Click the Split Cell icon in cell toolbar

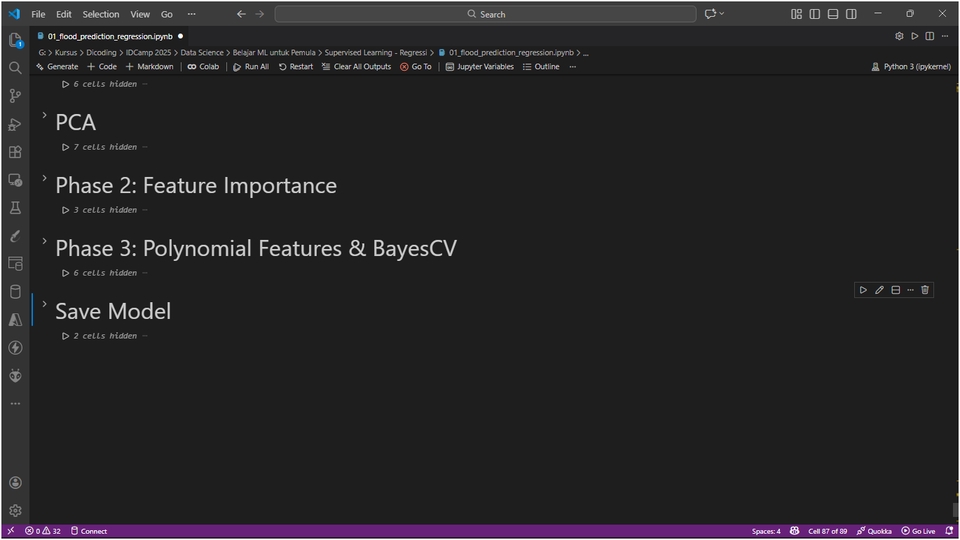pos(895,290)
